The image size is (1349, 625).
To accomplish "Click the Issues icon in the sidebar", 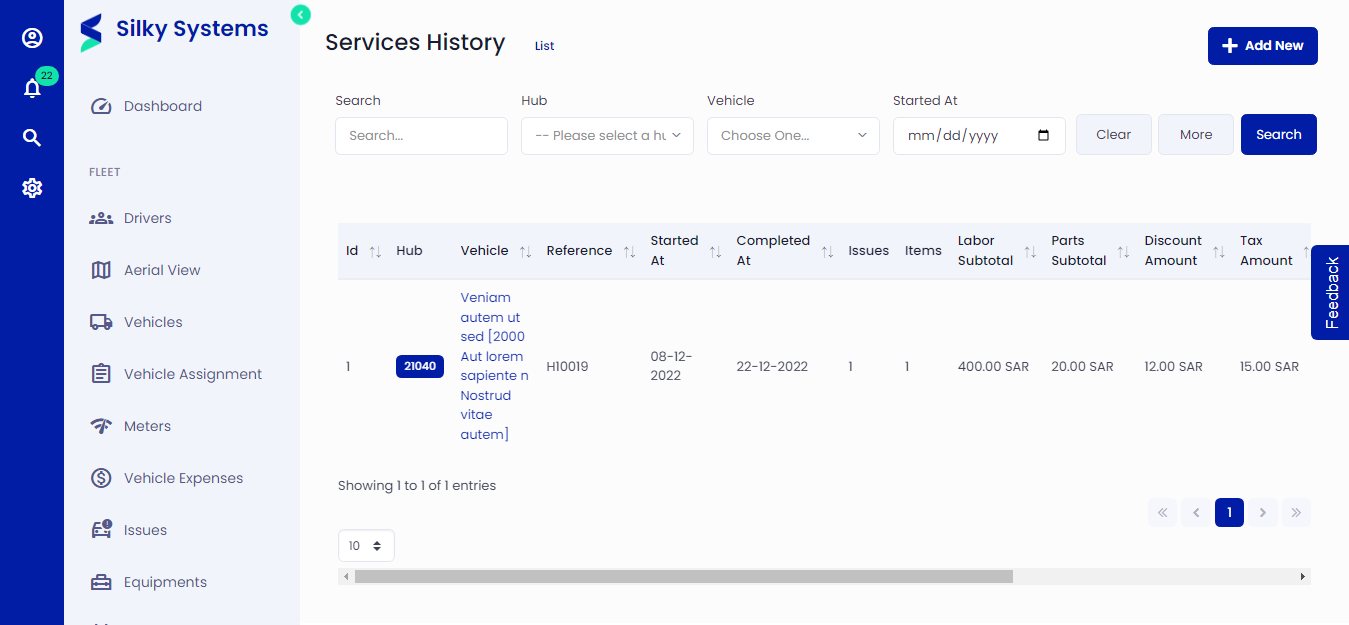I will 100,529.
